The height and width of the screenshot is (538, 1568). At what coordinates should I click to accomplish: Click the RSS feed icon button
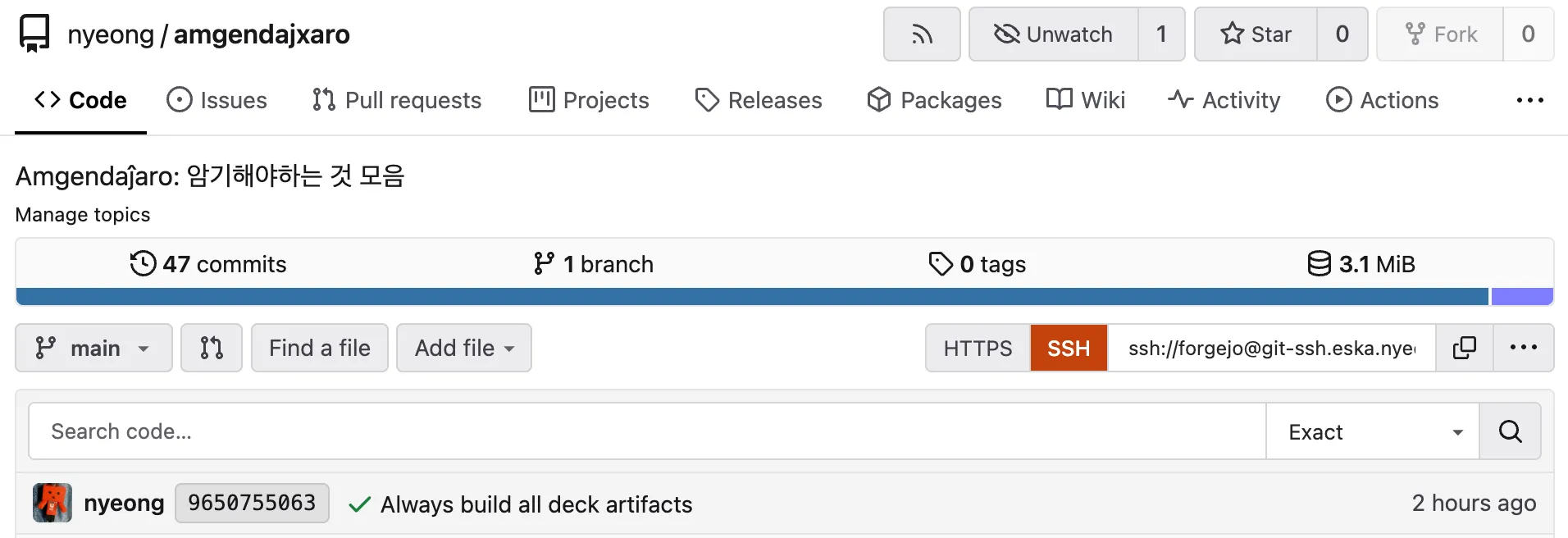[x=922, y=34]
